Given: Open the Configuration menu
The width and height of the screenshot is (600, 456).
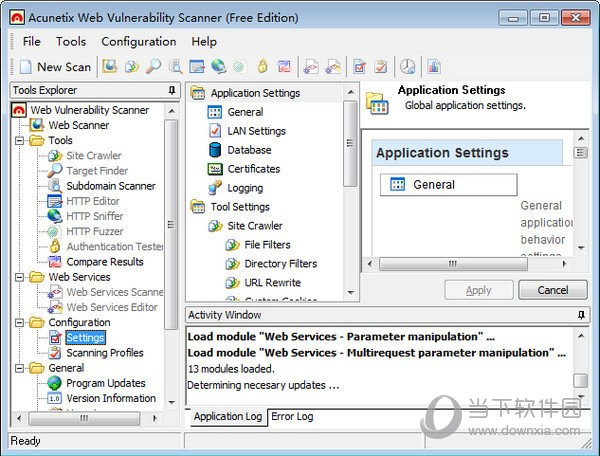Looking at the screenshot, I should [139, 41].
